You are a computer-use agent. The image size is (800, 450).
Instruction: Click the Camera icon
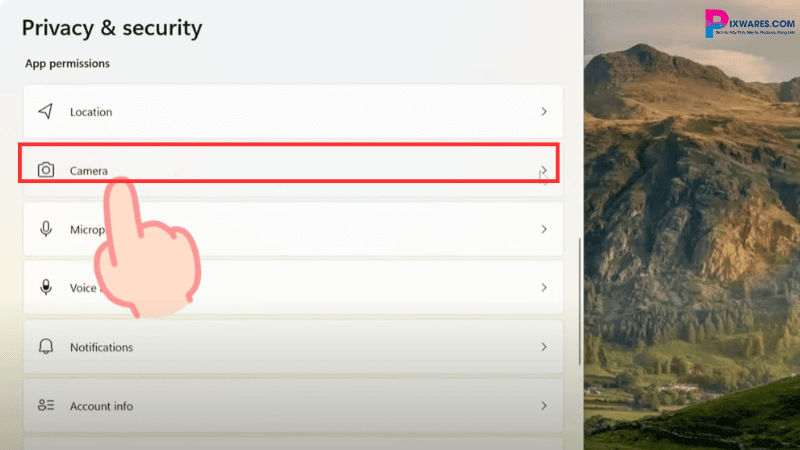pyautogui.click(x=45, y=171)
